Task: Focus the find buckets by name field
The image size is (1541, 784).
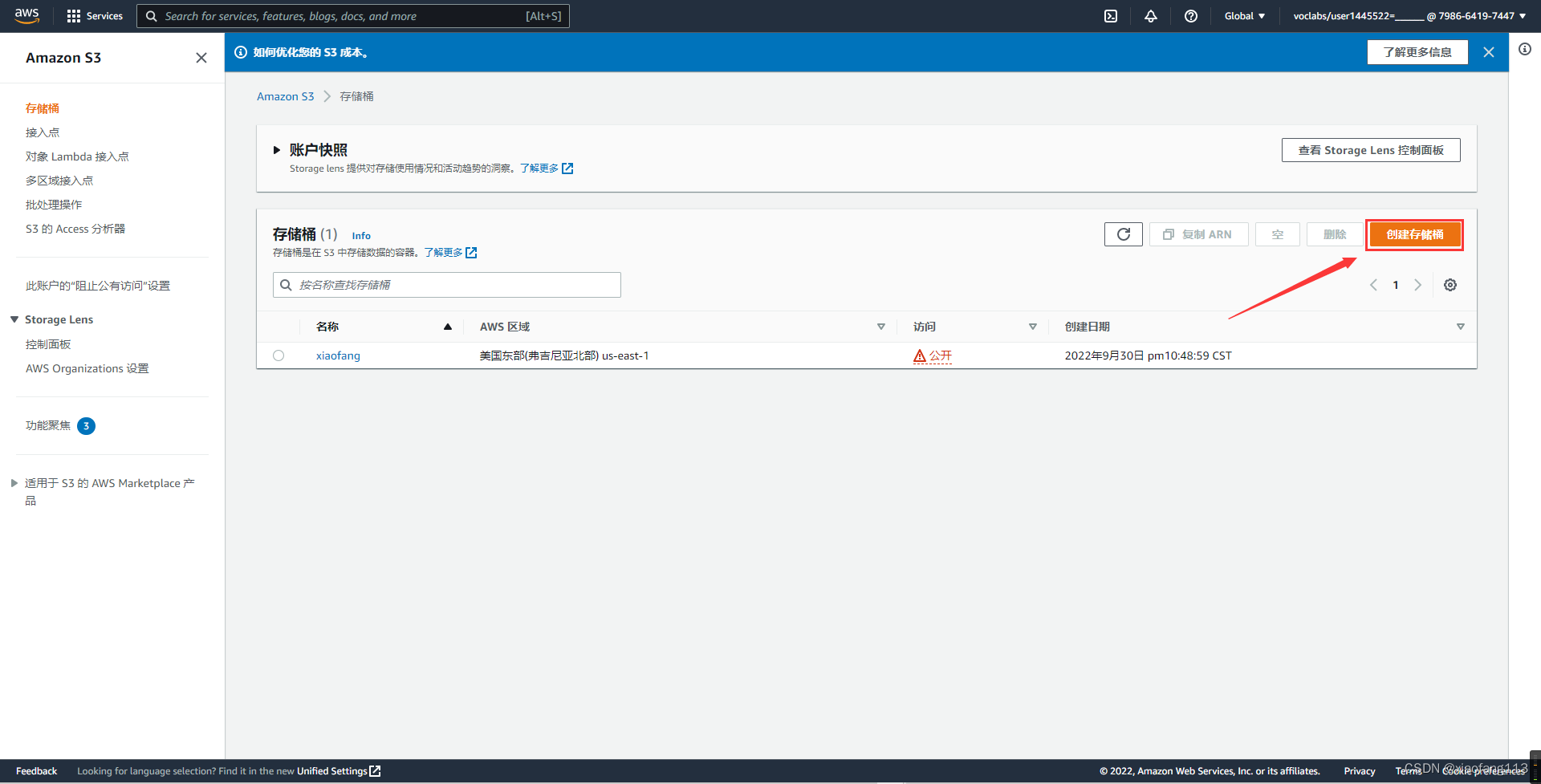Action: point(447,285)
